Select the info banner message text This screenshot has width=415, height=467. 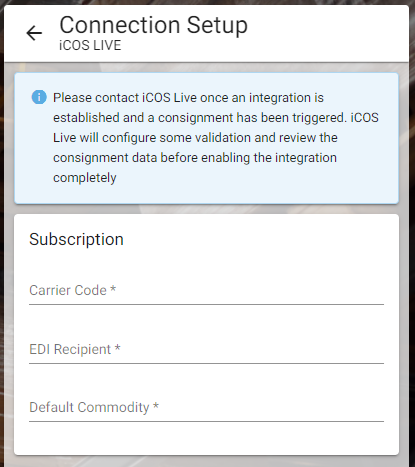coord(216,137)
